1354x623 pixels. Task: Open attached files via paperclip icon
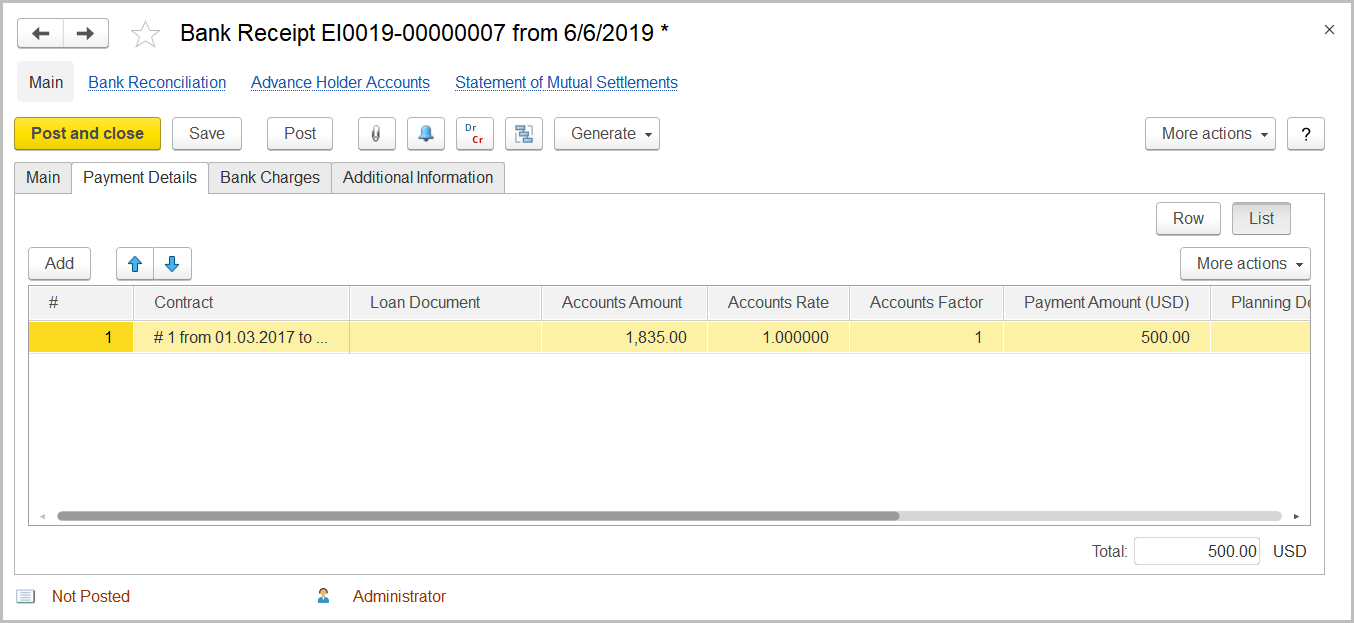click(376, 134)
